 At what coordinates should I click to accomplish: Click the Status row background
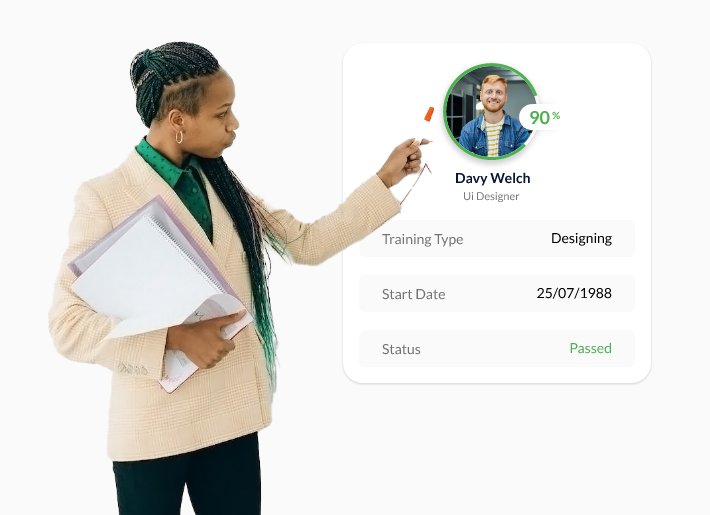coord(497,348)
